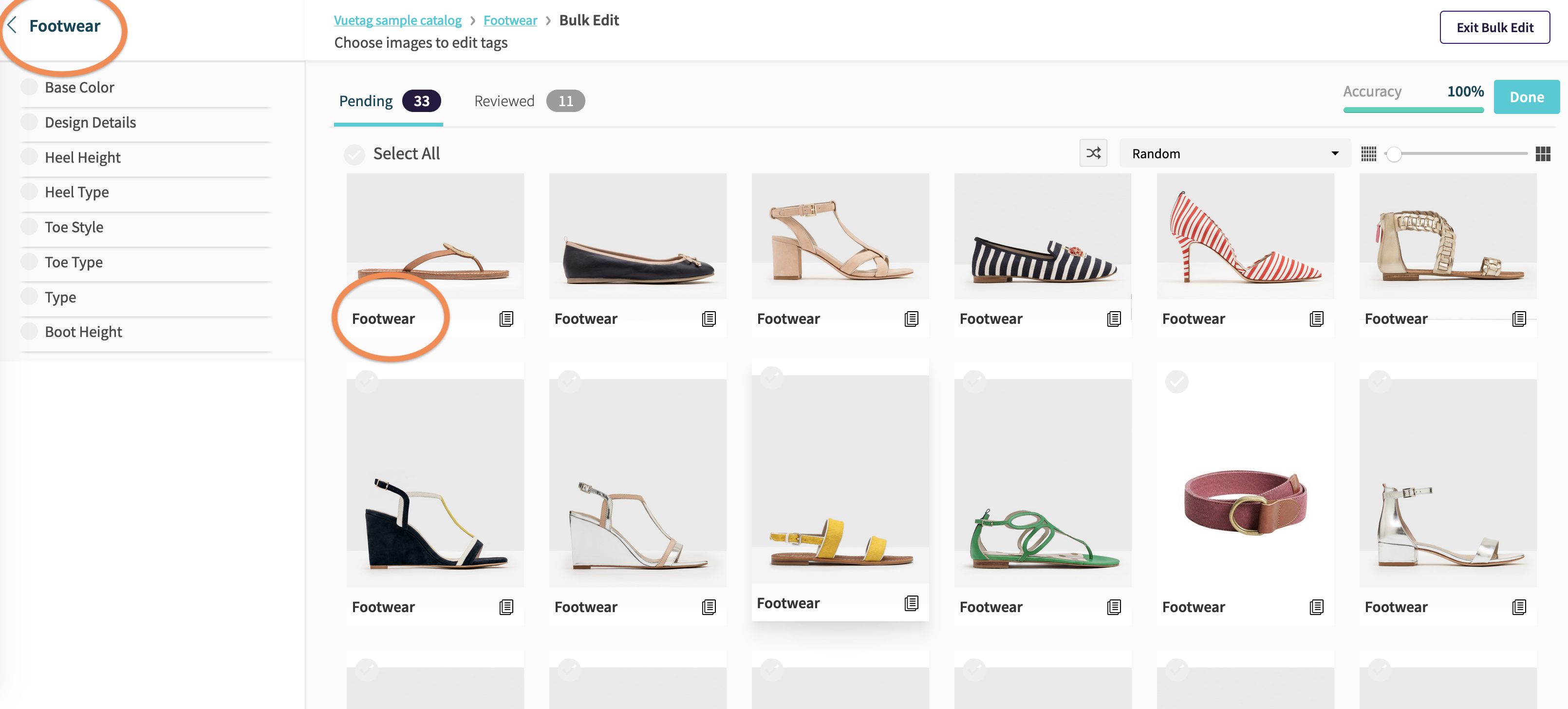Select the Heel Type radio option
Image resolution: width=1568 pixels, height=709 pixels.
(29, 191)
